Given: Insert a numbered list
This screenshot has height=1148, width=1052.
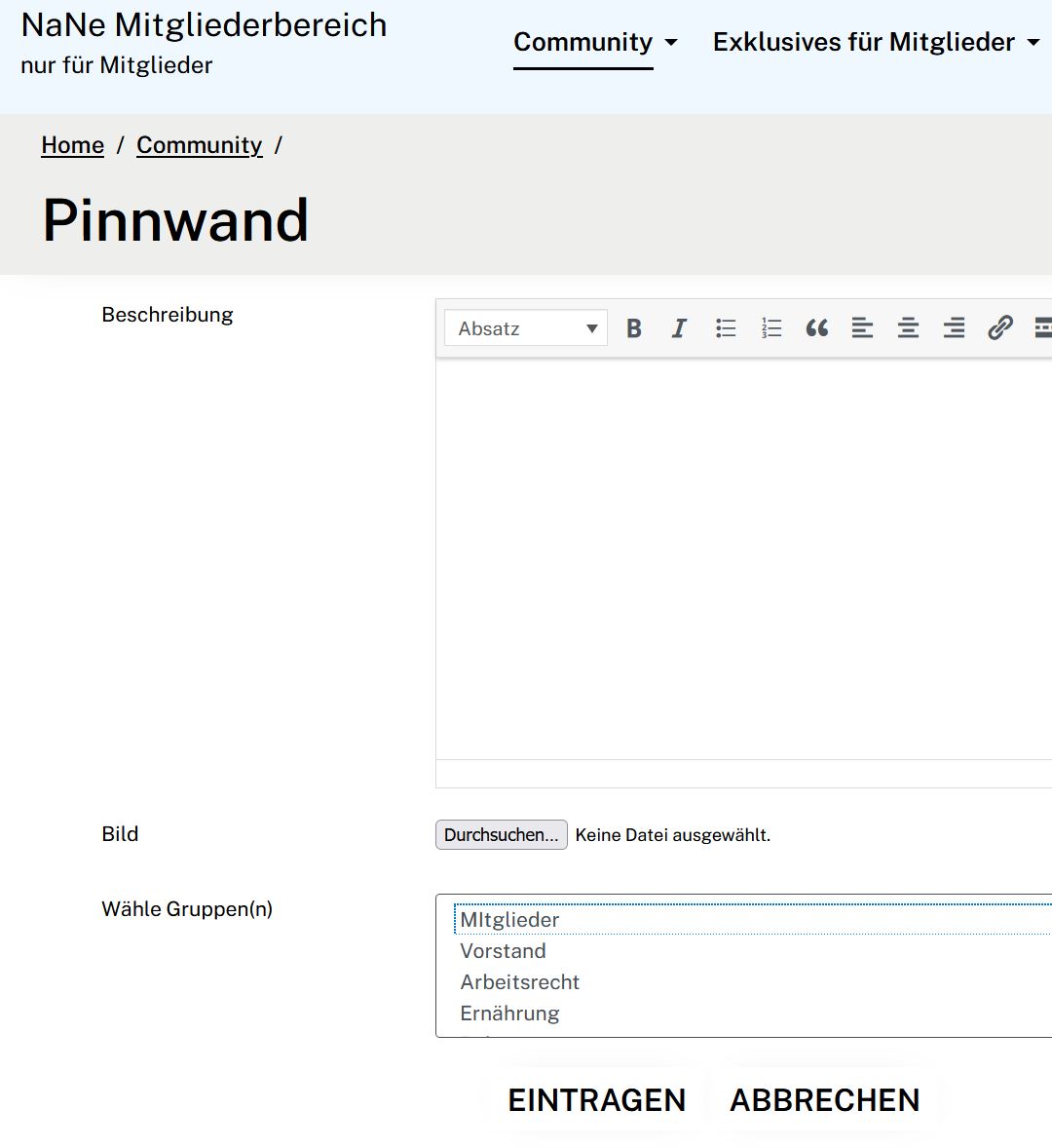Looking at the screenshot, I should tap(770, 327).
